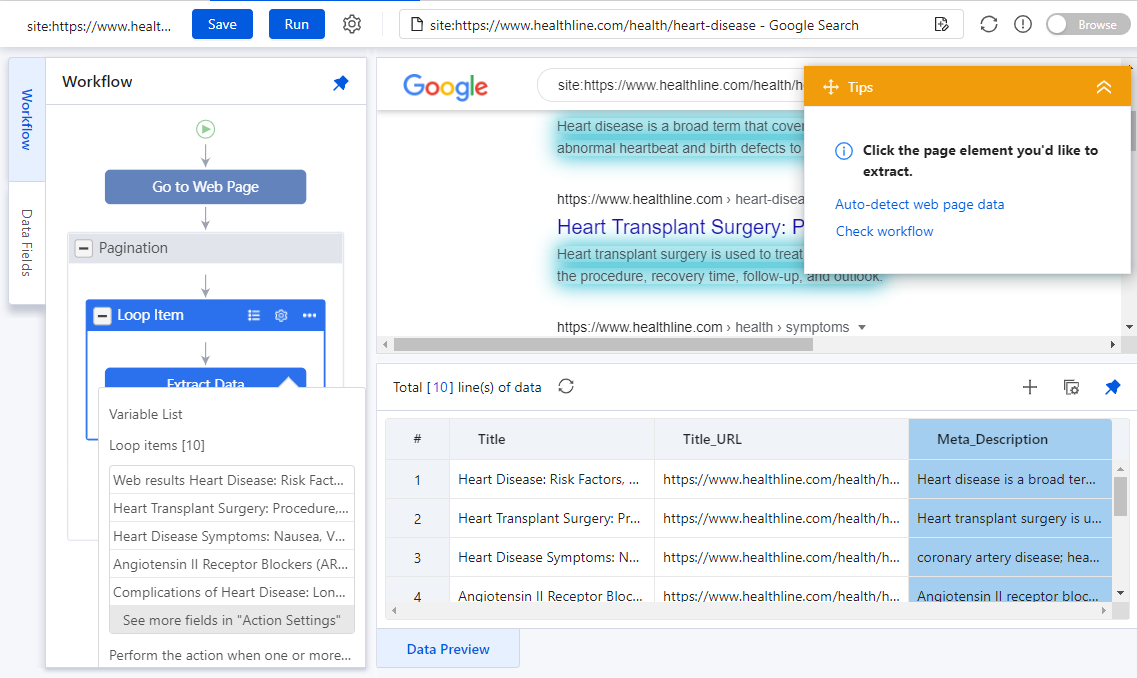
Task: Click the info icon in Tips panel
Action: click(x=843, y=151)
